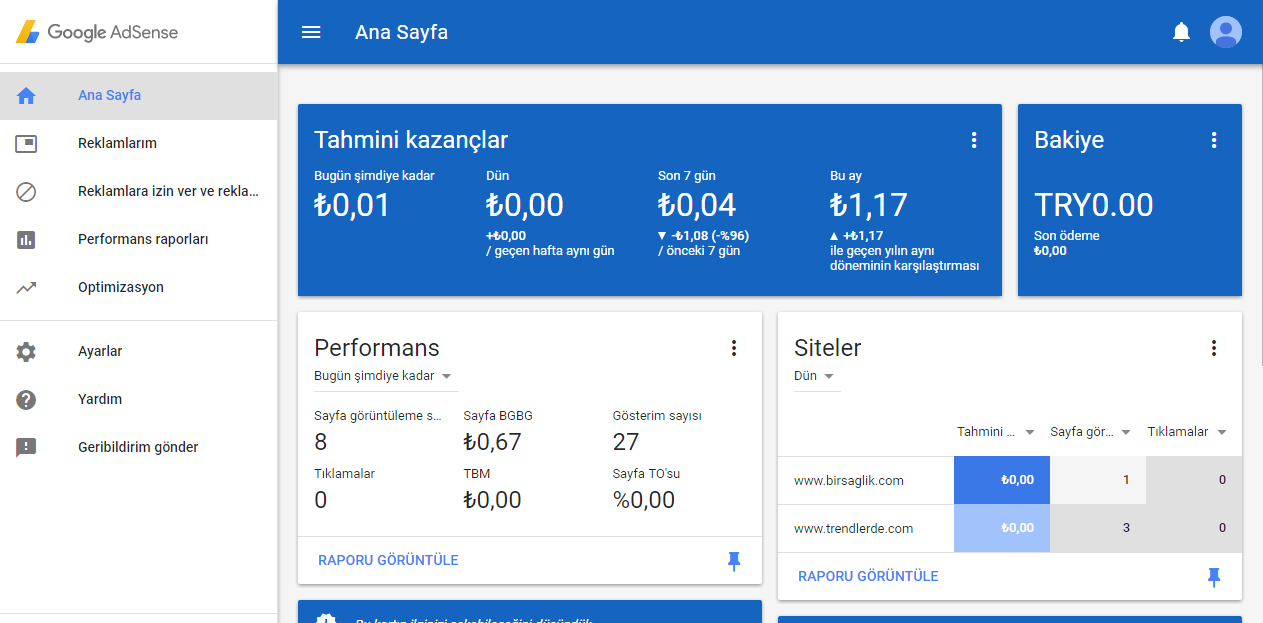Click the ₺0,00 earnings cell for trendlerde.com

point(1002,528)
